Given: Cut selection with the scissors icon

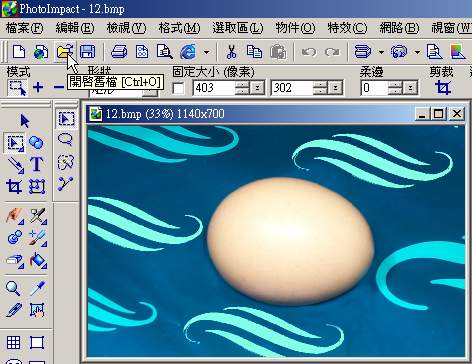Looking at the screenshot, I should point(231,52).
